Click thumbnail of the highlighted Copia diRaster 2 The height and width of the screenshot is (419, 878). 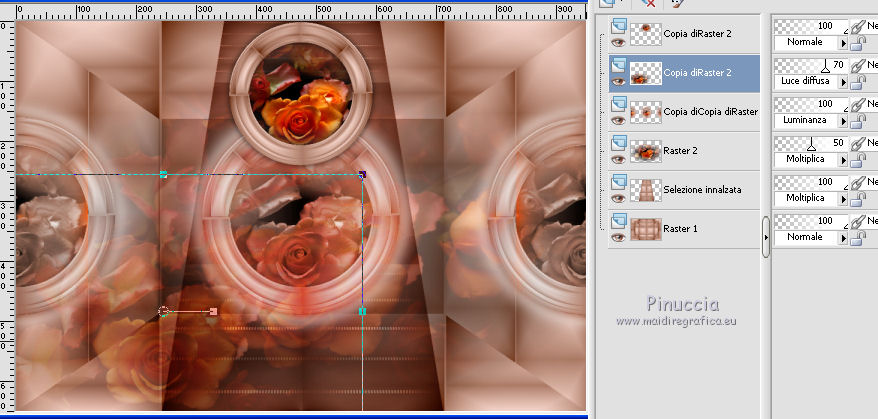click(646, 73)
